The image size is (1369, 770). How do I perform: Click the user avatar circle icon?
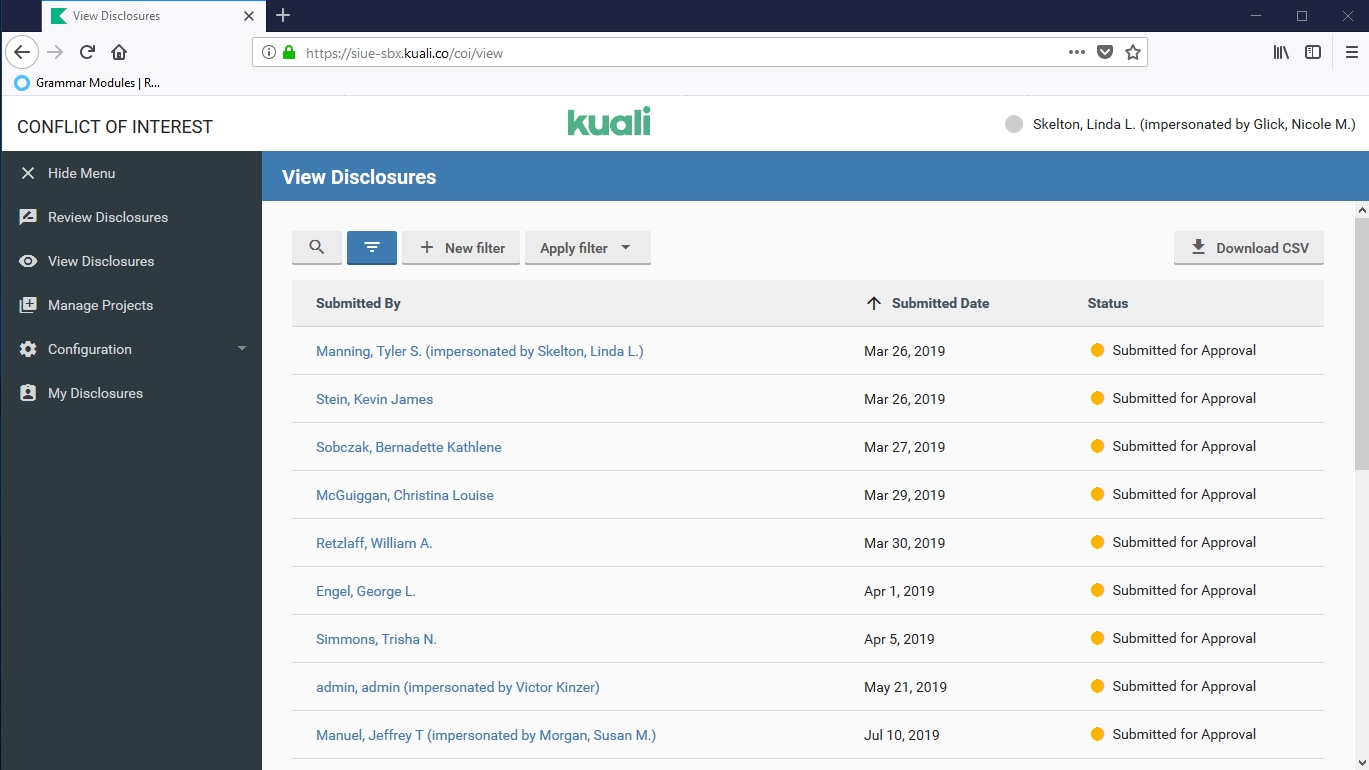(x=1014, y=125)
